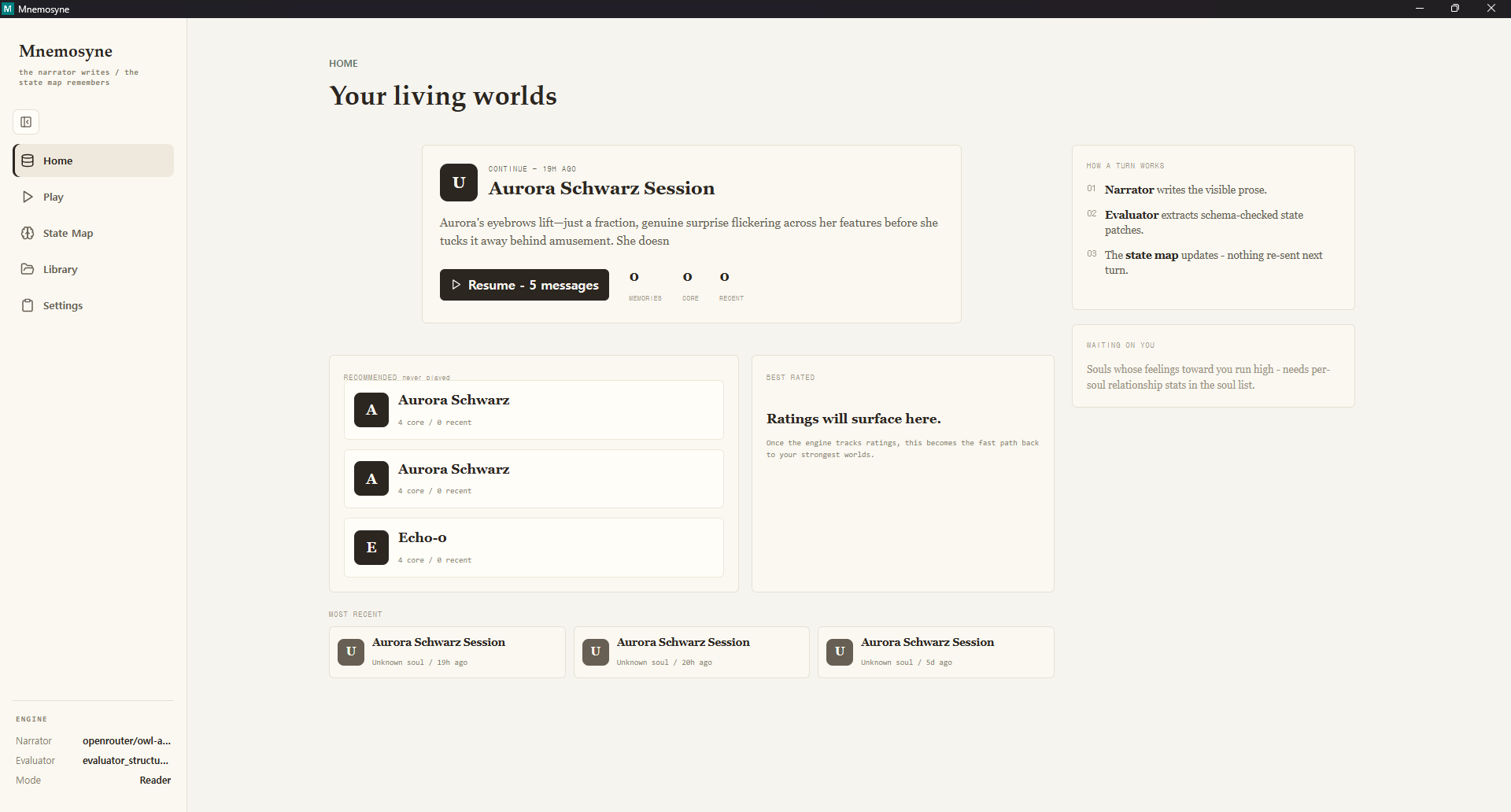Open the Echo-0 recommended card

coord(534,548)
